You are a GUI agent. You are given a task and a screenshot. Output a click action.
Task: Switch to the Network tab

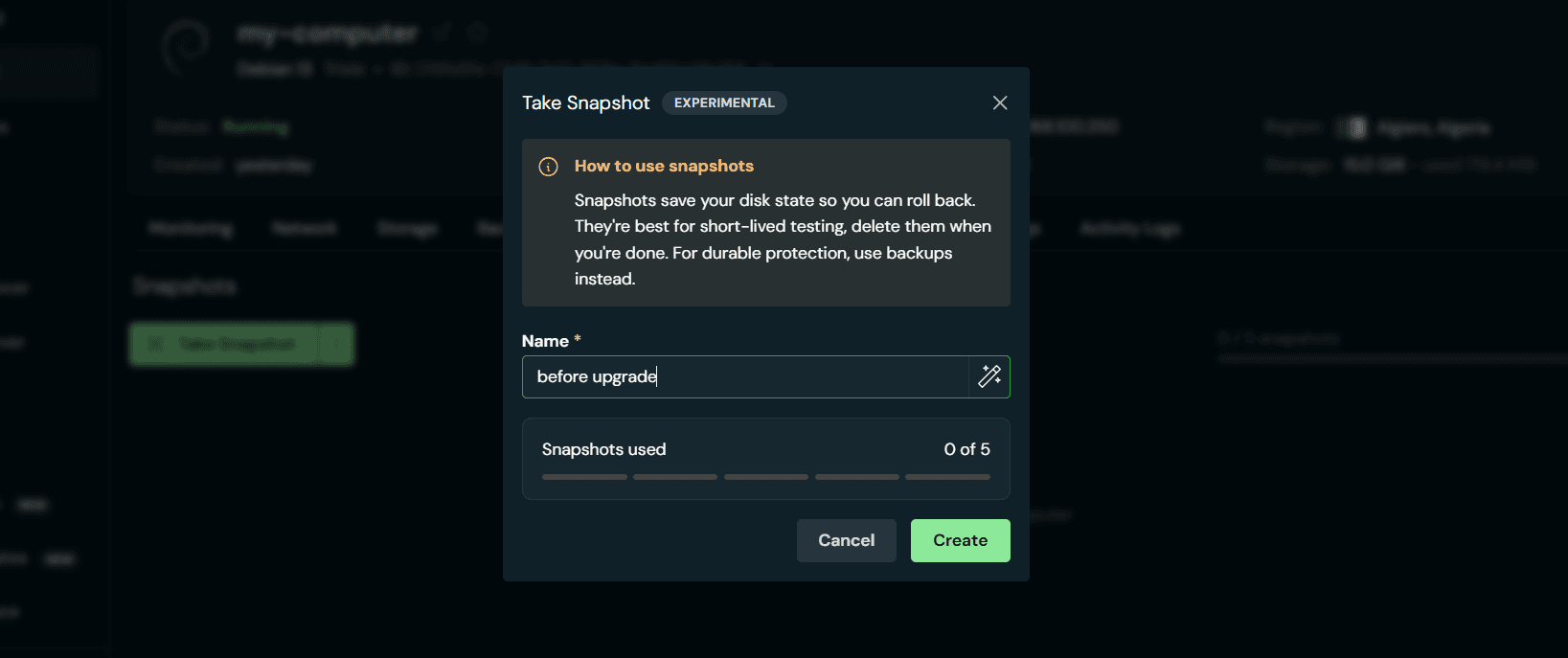tap(305, 228)
